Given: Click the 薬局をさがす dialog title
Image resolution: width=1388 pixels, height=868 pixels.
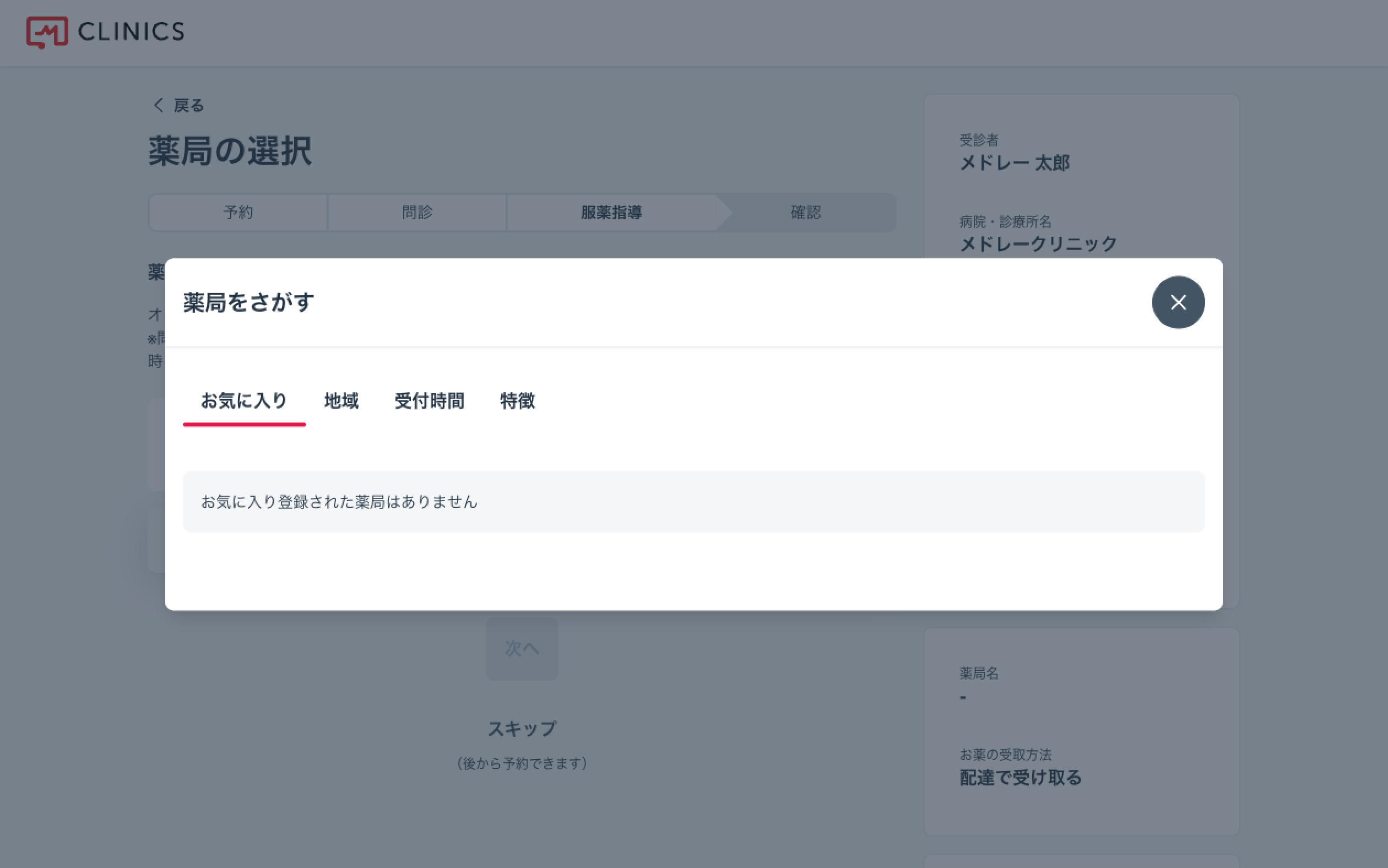Looking at the screenshot, I should 248,302.
